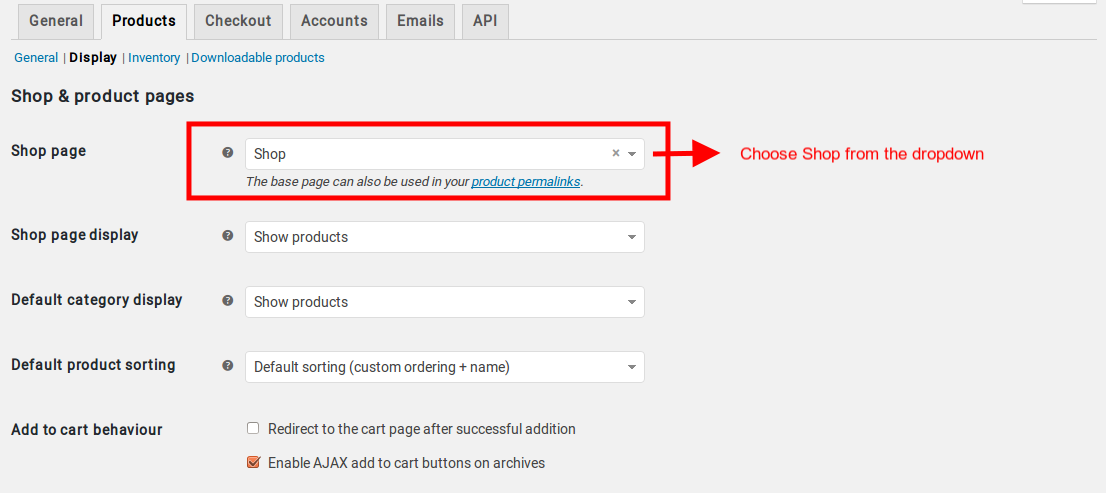This screenshot has height=493, width=1106.
Task: Open the Accounts tab
Action: [x=334, y=21]
